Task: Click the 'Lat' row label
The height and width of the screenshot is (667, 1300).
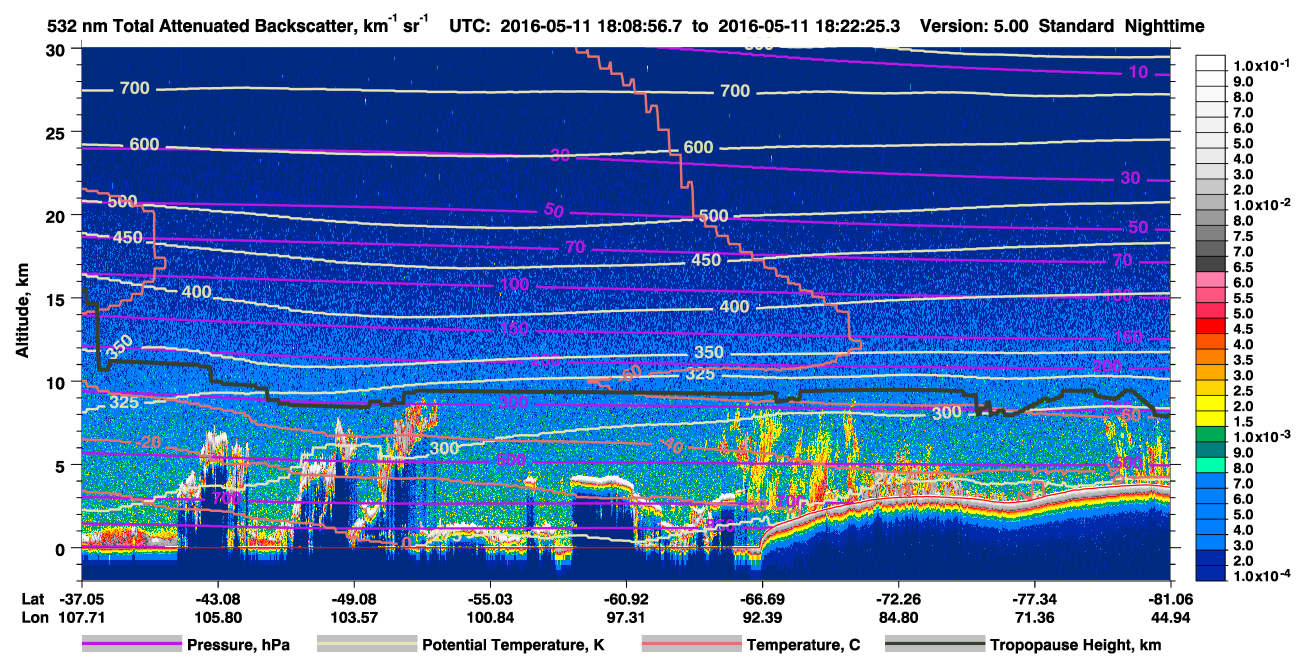Action: pos(33,597)
